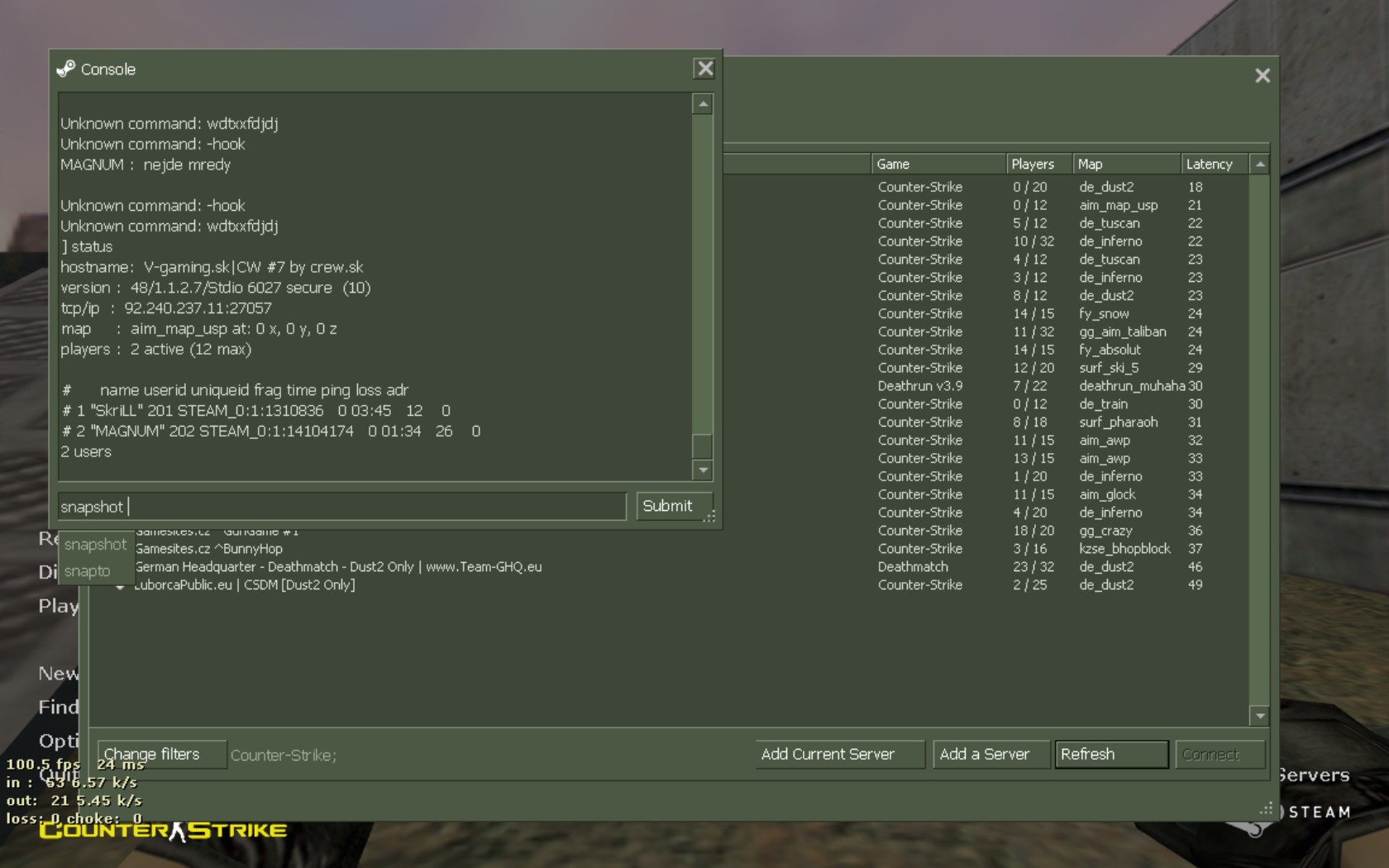The height and width of the screenshot is (868, 1389).
Task: Sort servers by Game column
Action: [x=938, y=164]
